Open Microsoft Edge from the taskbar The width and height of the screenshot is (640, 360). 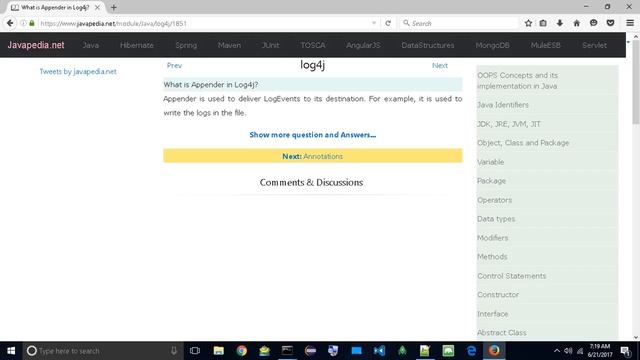(471, 351)
